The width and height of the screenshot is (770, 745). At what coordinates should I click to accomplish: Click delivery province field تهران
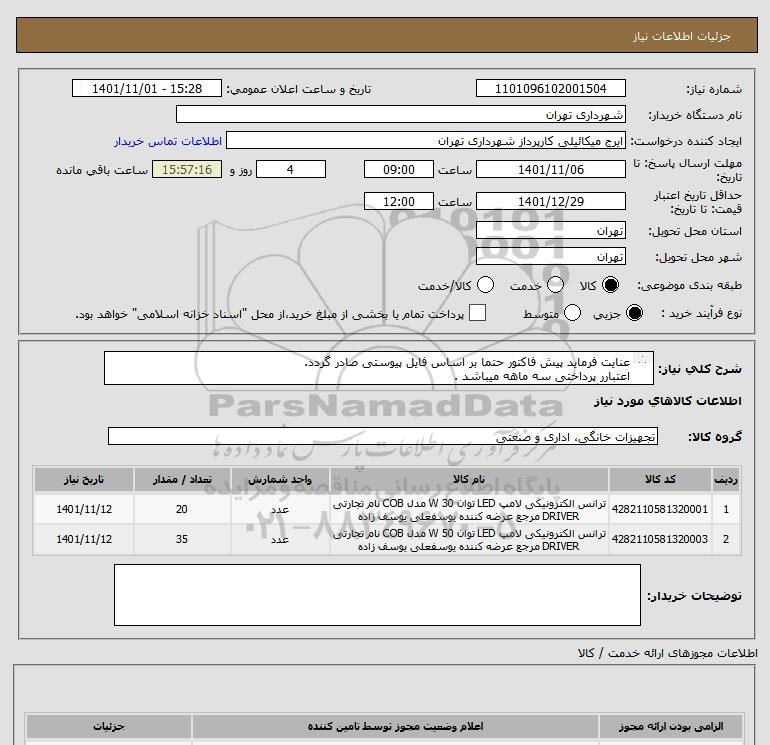550,231
